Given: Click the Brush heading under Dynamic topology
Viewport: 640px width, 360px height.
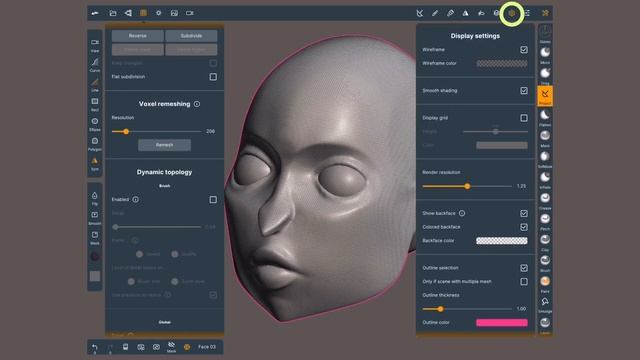Looking at the screenshot, I should (x=164, y=186).
